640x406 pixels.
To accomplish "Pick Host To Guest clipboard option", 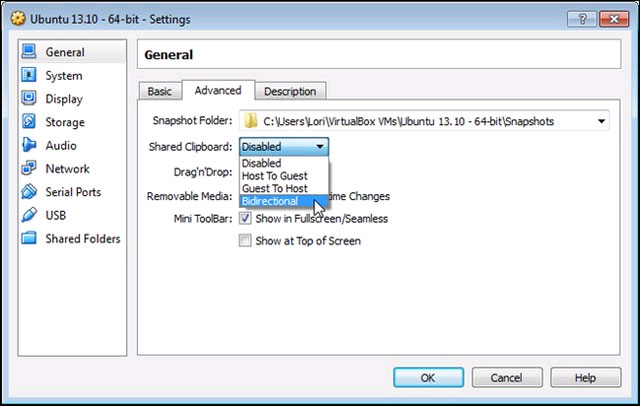I will coord(274,176).
